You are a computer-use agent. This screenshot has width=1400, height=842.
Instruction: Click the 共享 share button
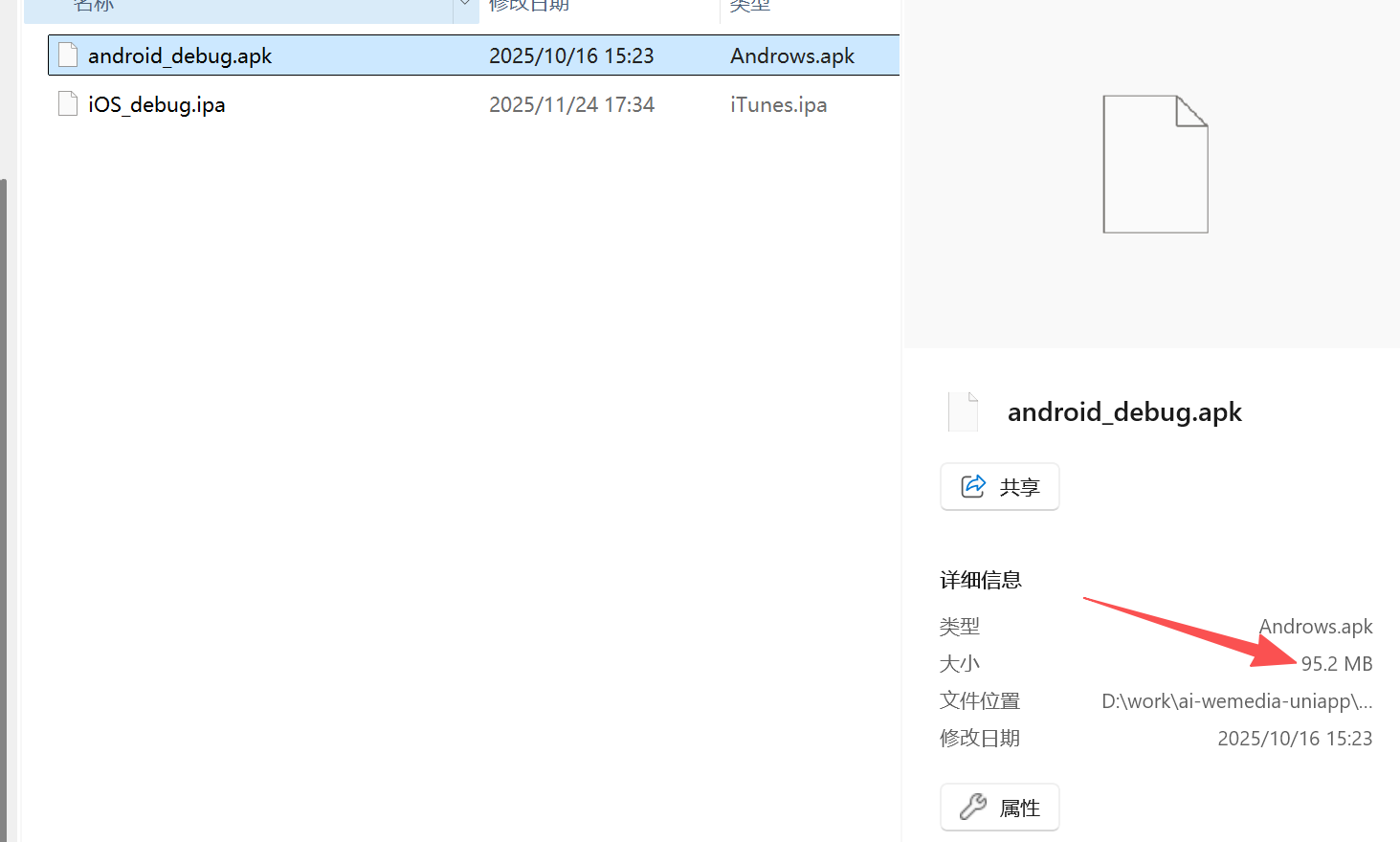coord(999,487)
